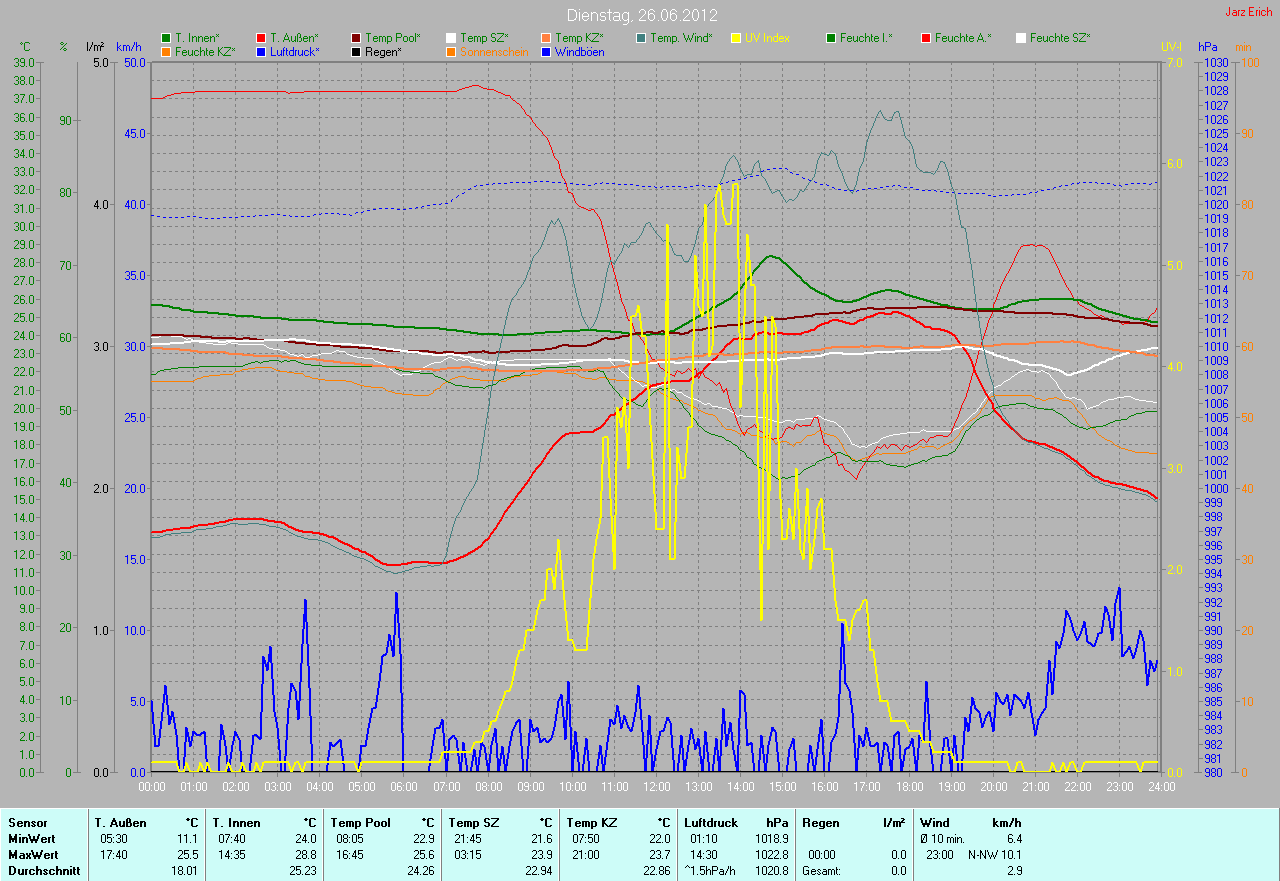Click the Feuchte I. legend label
Screen dimensions: 1280x881
click(866, 38)
